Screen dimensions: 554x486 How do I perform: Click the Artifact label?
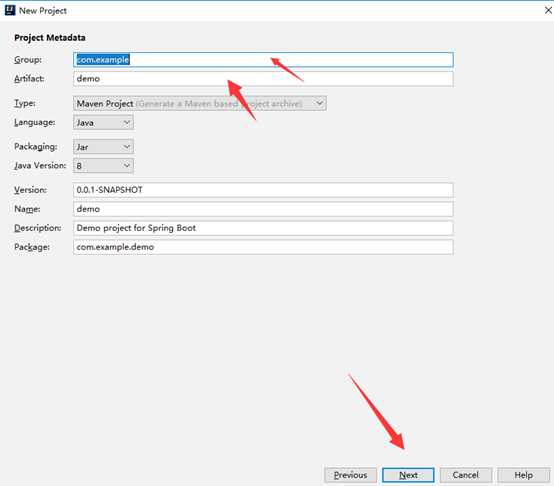29,78
